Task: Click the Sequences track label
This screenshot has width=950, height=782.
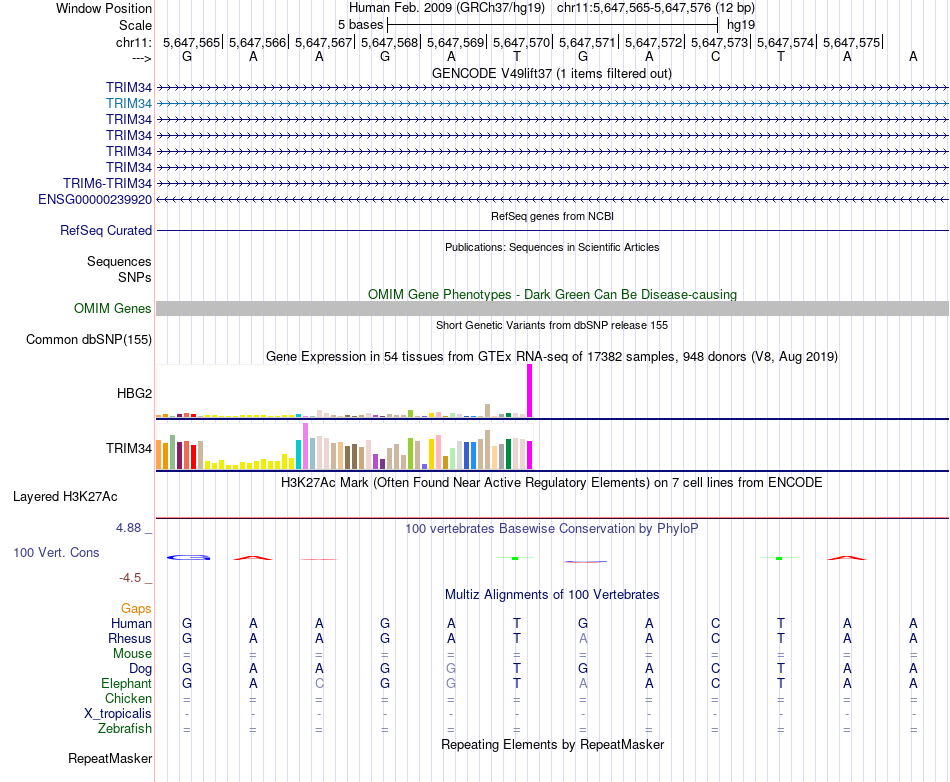Action: click(119, 262)
